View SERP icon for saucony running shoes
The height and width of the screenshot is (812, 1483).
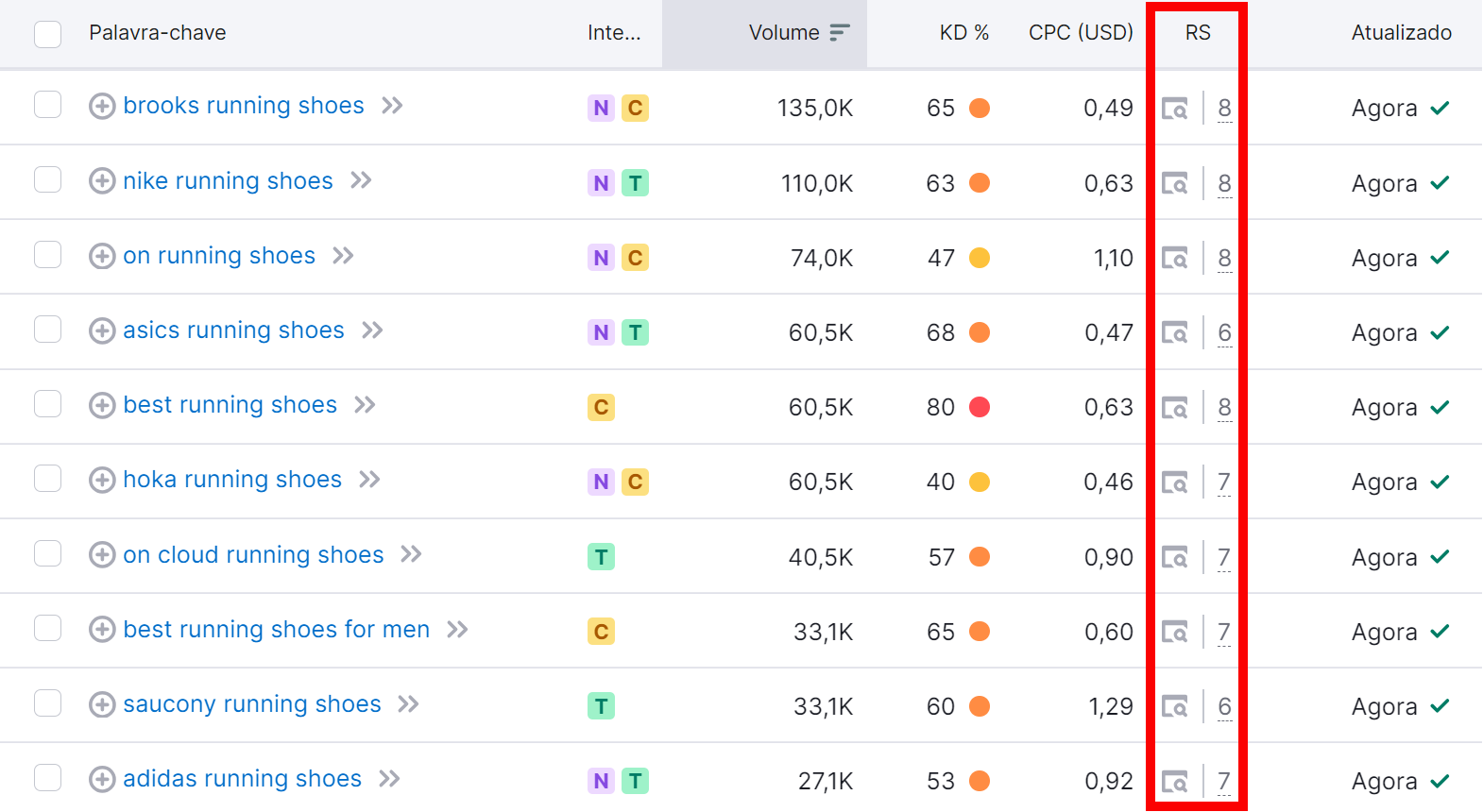(x=1174, y=706)
